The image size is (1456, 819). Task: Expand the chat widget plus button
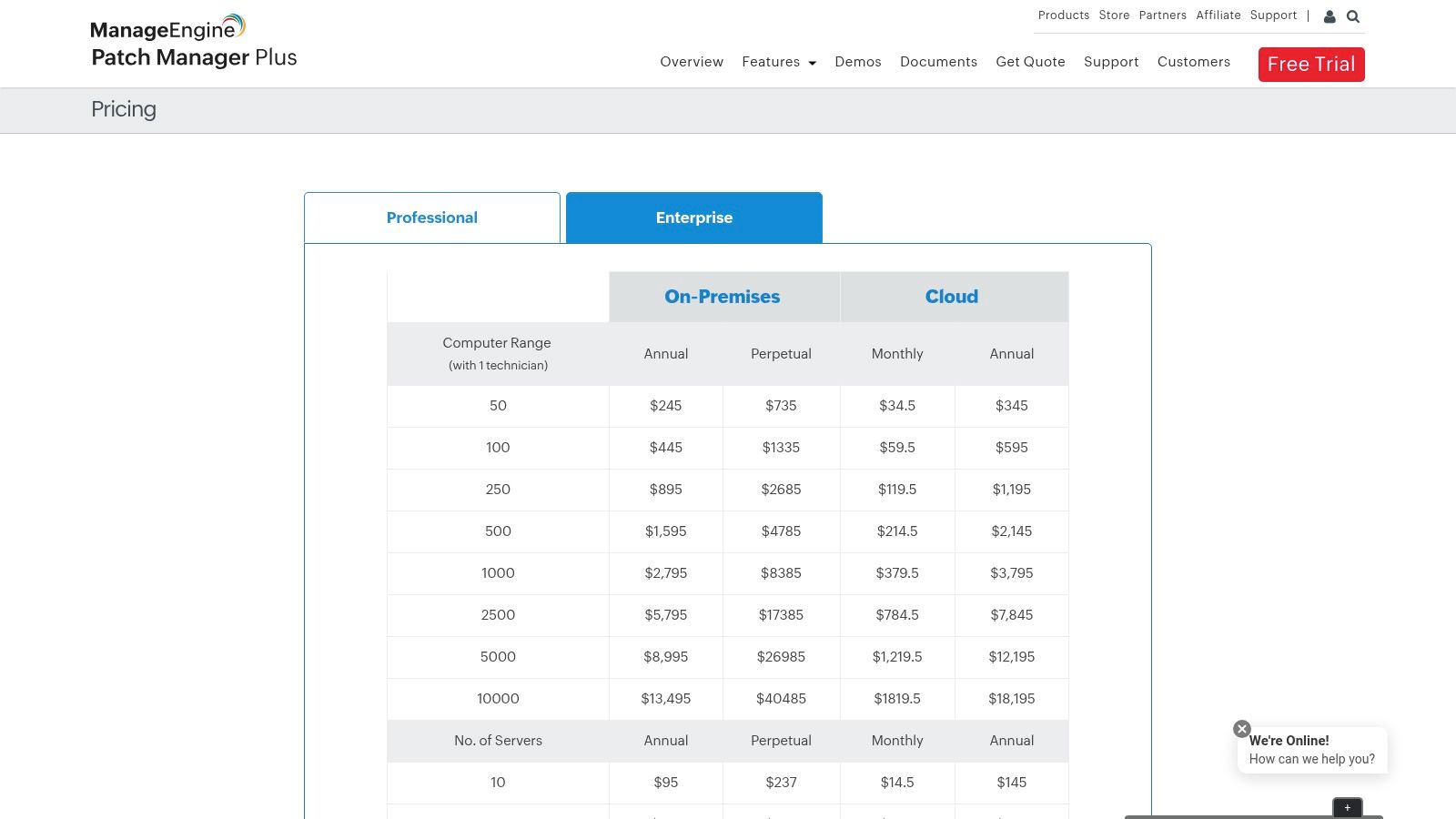tap(1348, 807)
